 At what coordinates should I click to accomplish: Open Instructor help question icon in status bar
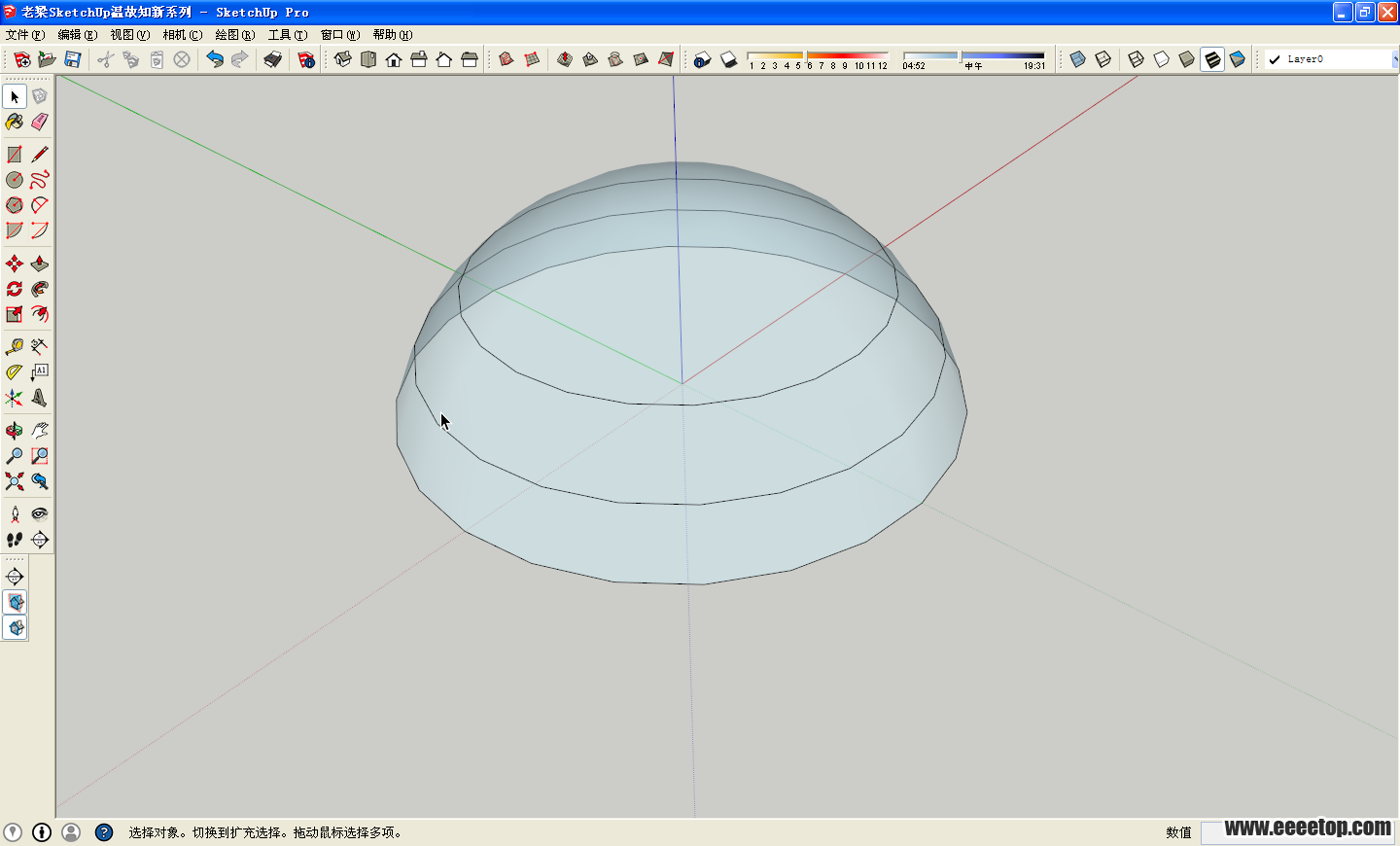pos(104,832)
